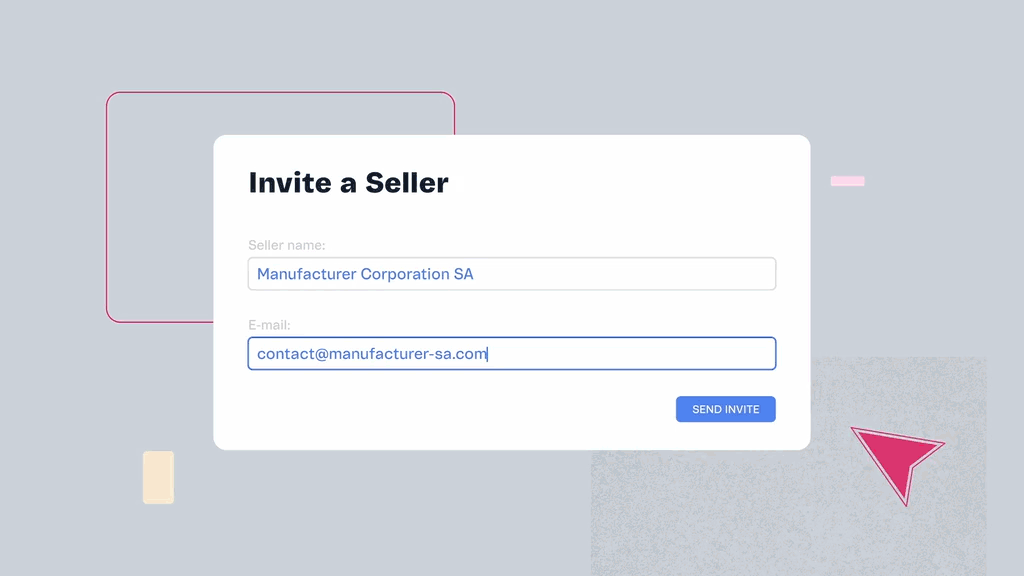Image resolution: width=1024 pixels, height=576 pixels.
Task: Click "SA" at end of seller name
Action: [463, 274]
